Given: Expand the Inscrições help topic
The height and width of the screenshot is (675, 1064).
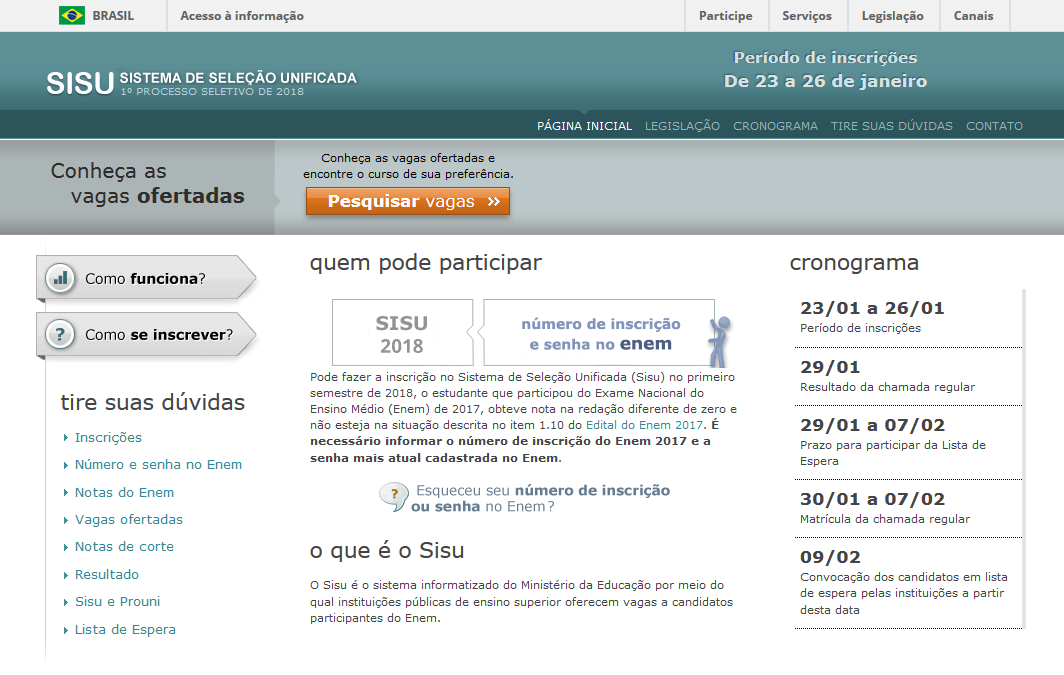Looking at the screenshot, I should pyautogui.click(x=108, y=438).
